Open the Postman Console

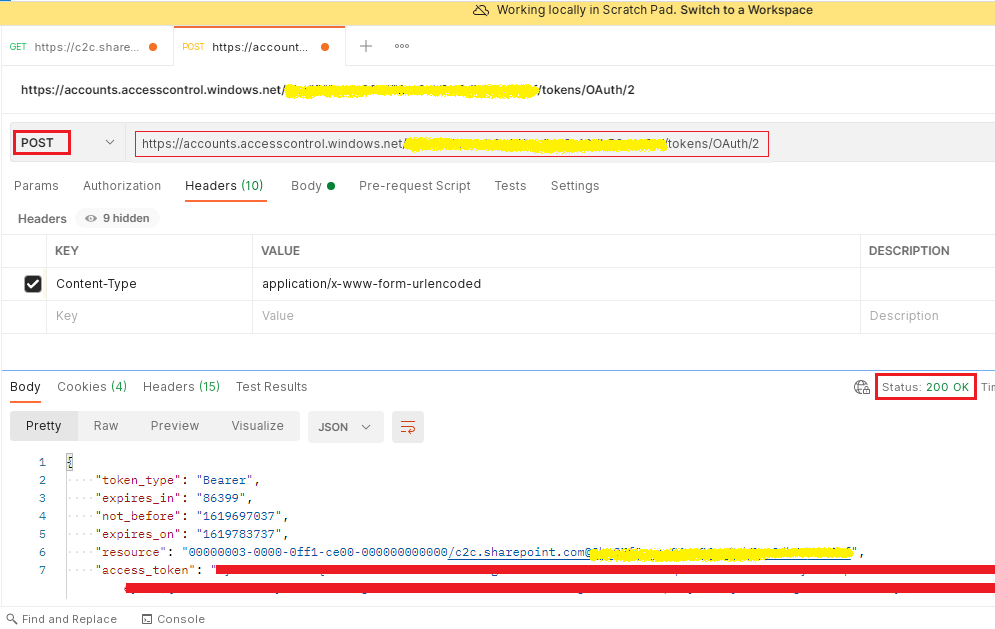click(173, 618)
